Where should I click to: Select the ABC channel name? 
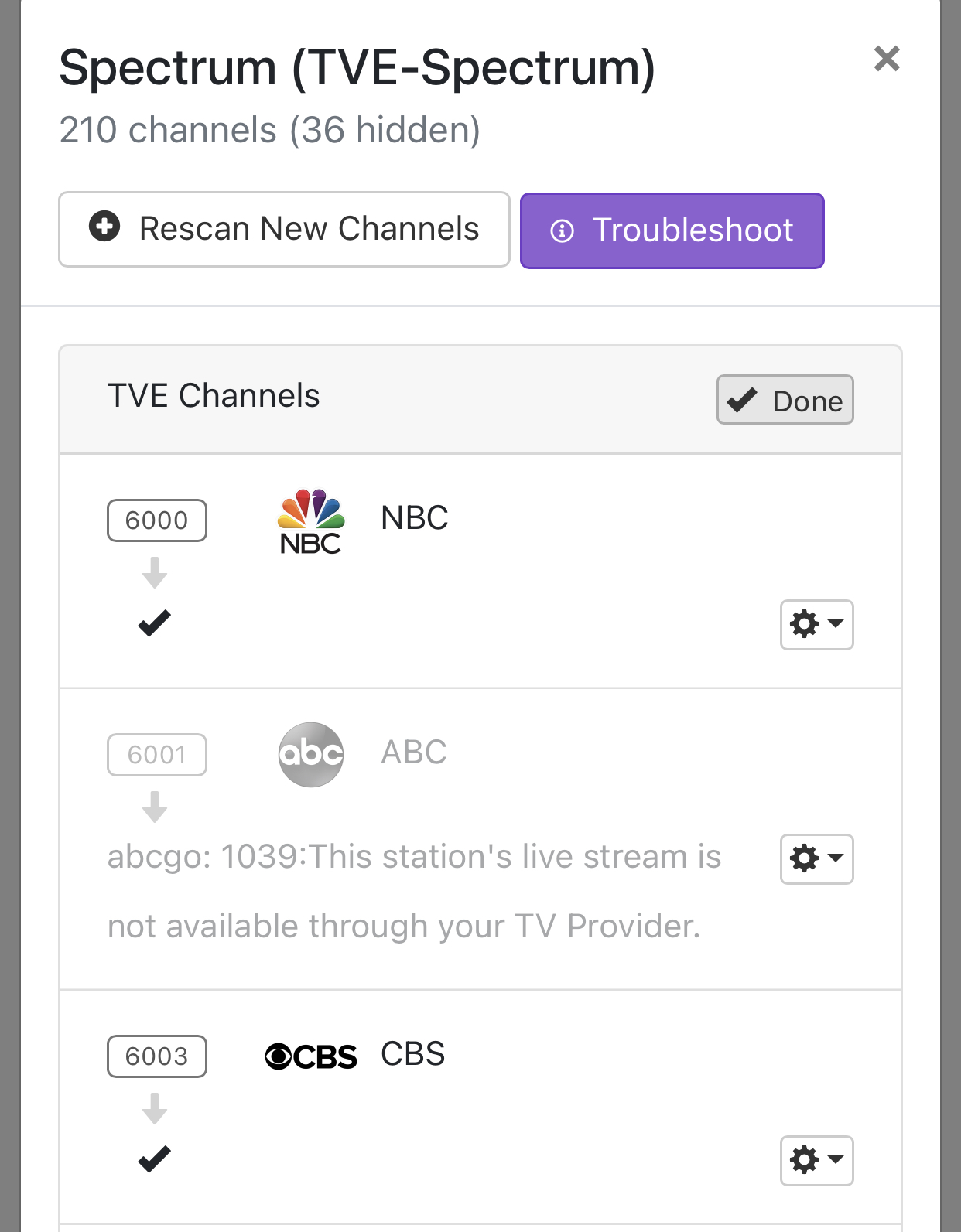(414, 753)
